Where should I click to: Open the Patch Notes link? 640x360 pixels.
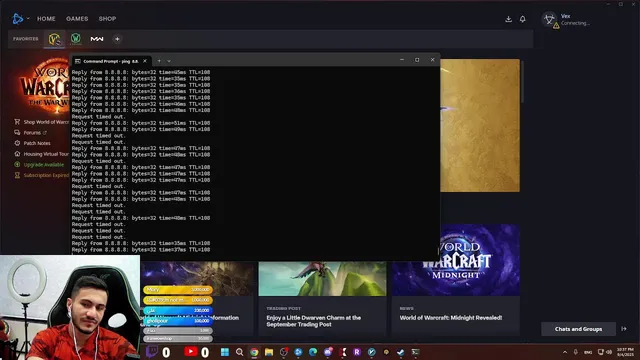click(37, 143)
